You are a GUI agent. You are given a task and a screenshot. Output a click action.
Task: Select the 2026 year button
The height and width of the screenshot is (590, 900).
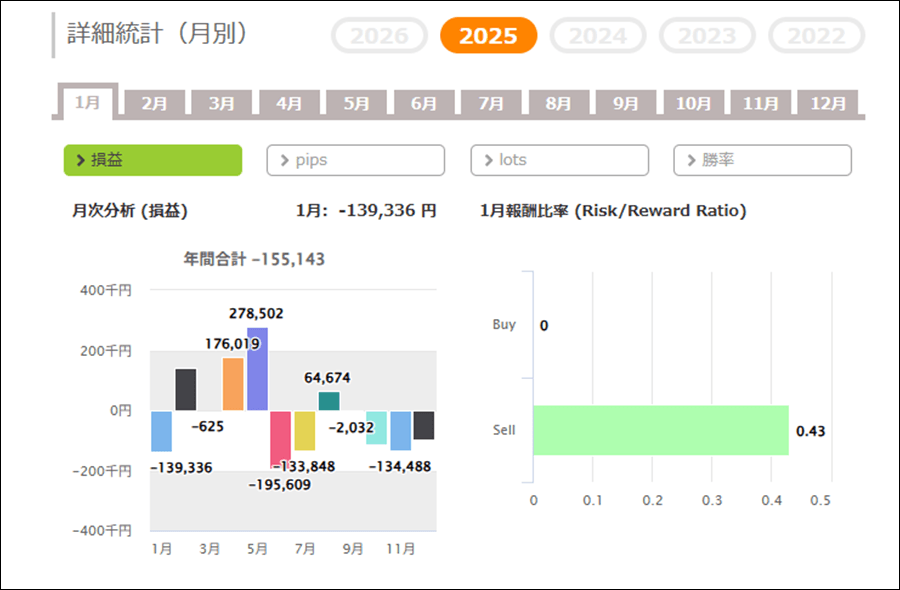(379, 36)
